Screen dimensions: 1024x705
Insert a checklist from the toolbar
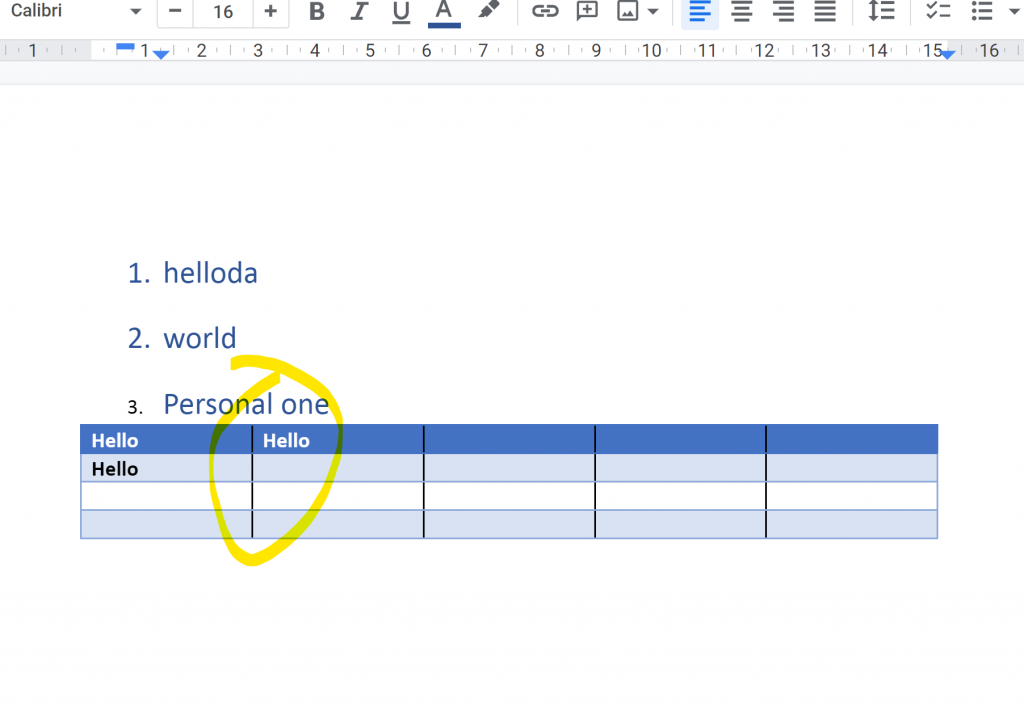(938, 12)
